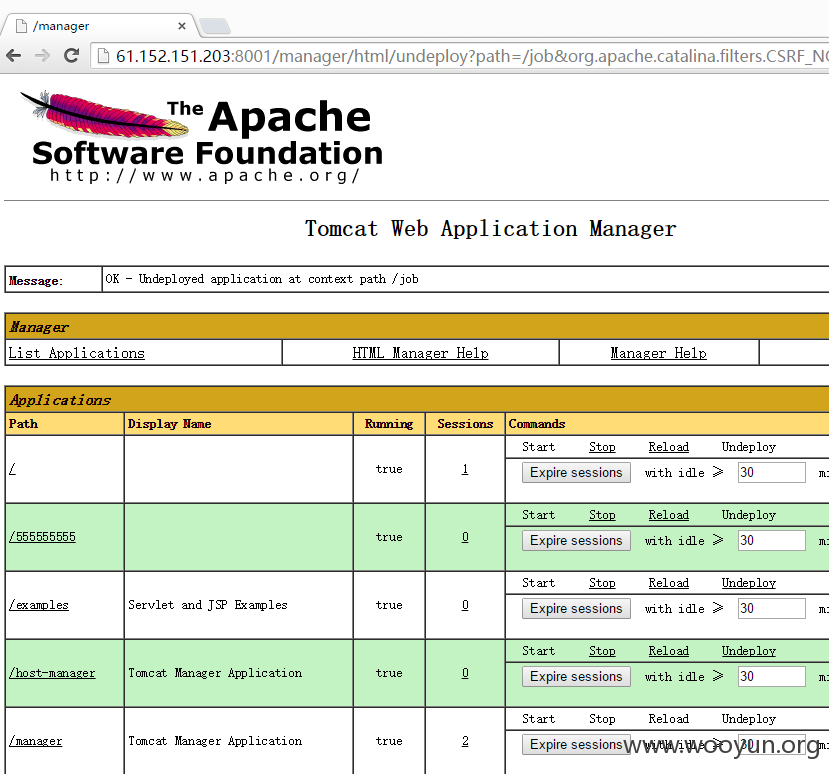Stop the root / application

pyautogui.click(x=602, y=447)
